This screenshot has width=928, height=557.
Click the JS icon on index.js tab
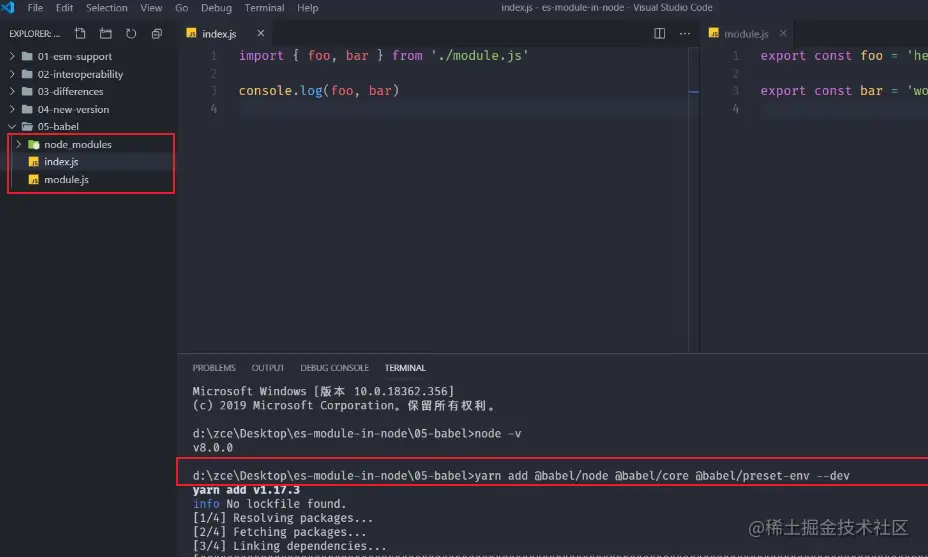tap(191, 33)
